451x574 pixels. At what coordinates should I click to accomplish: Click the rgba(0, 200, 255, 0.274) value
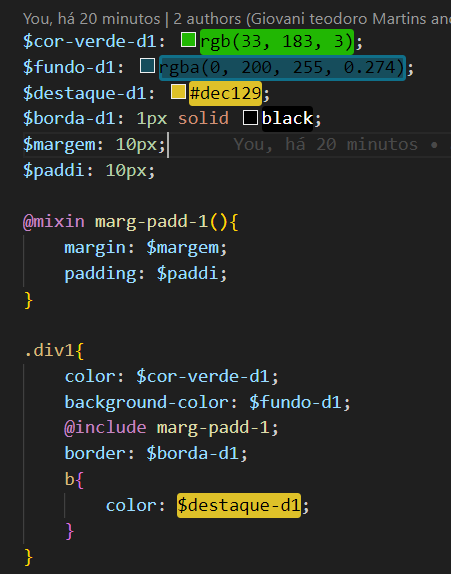[282, 68]
